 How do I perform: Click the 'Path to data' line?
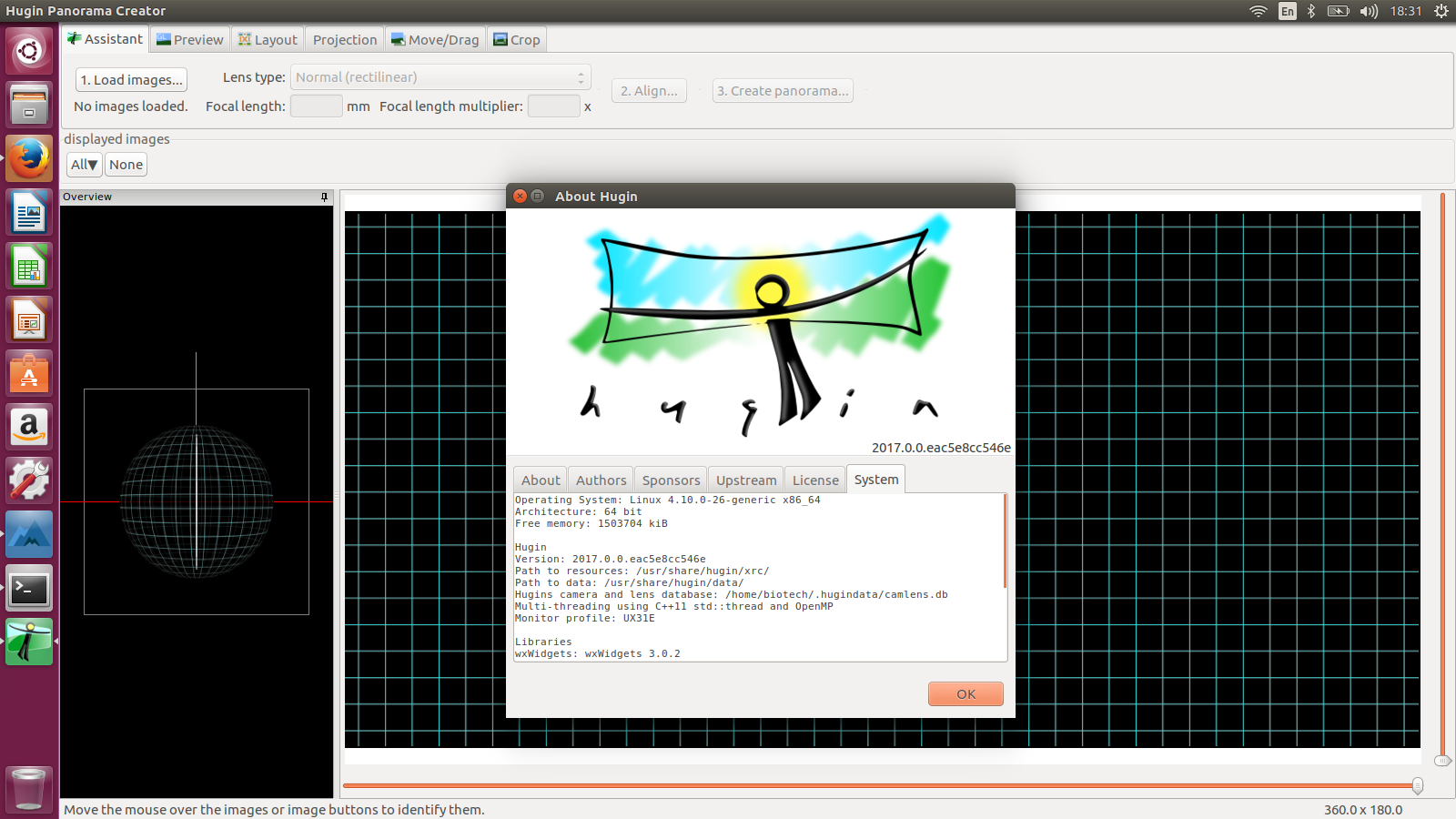pyautogui.click(x=629, y=582)
